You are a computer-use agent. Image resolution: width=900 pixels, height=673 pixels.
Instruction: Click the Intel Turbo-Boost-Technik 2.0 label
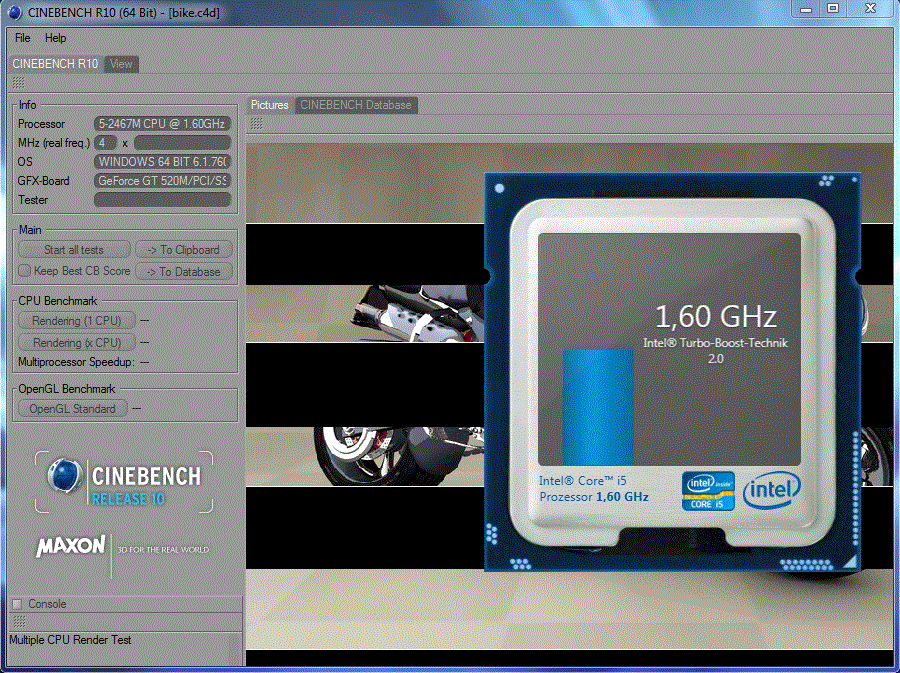[715, 351]
